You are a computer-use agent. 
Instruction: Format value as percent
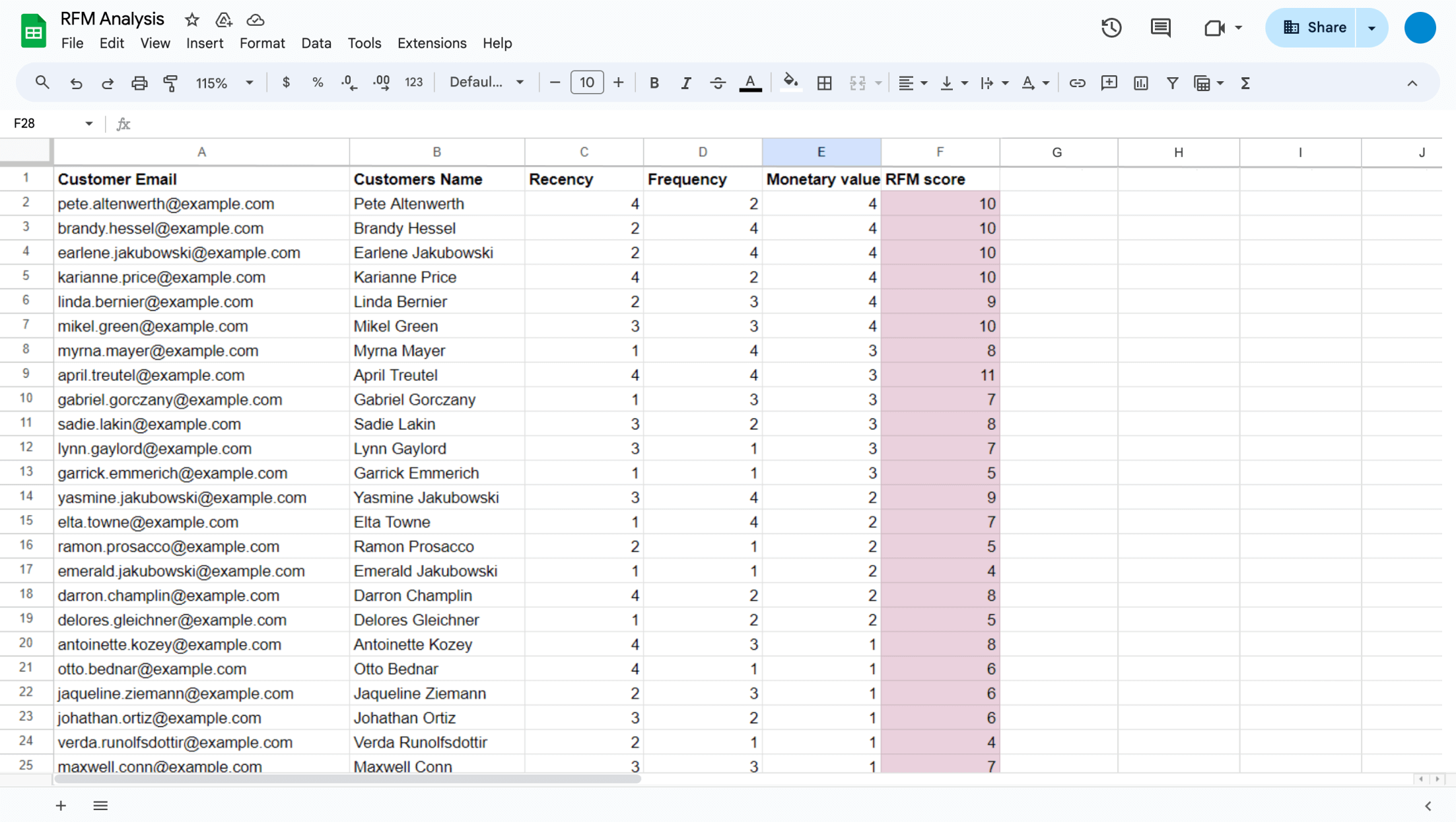[318, 83]
